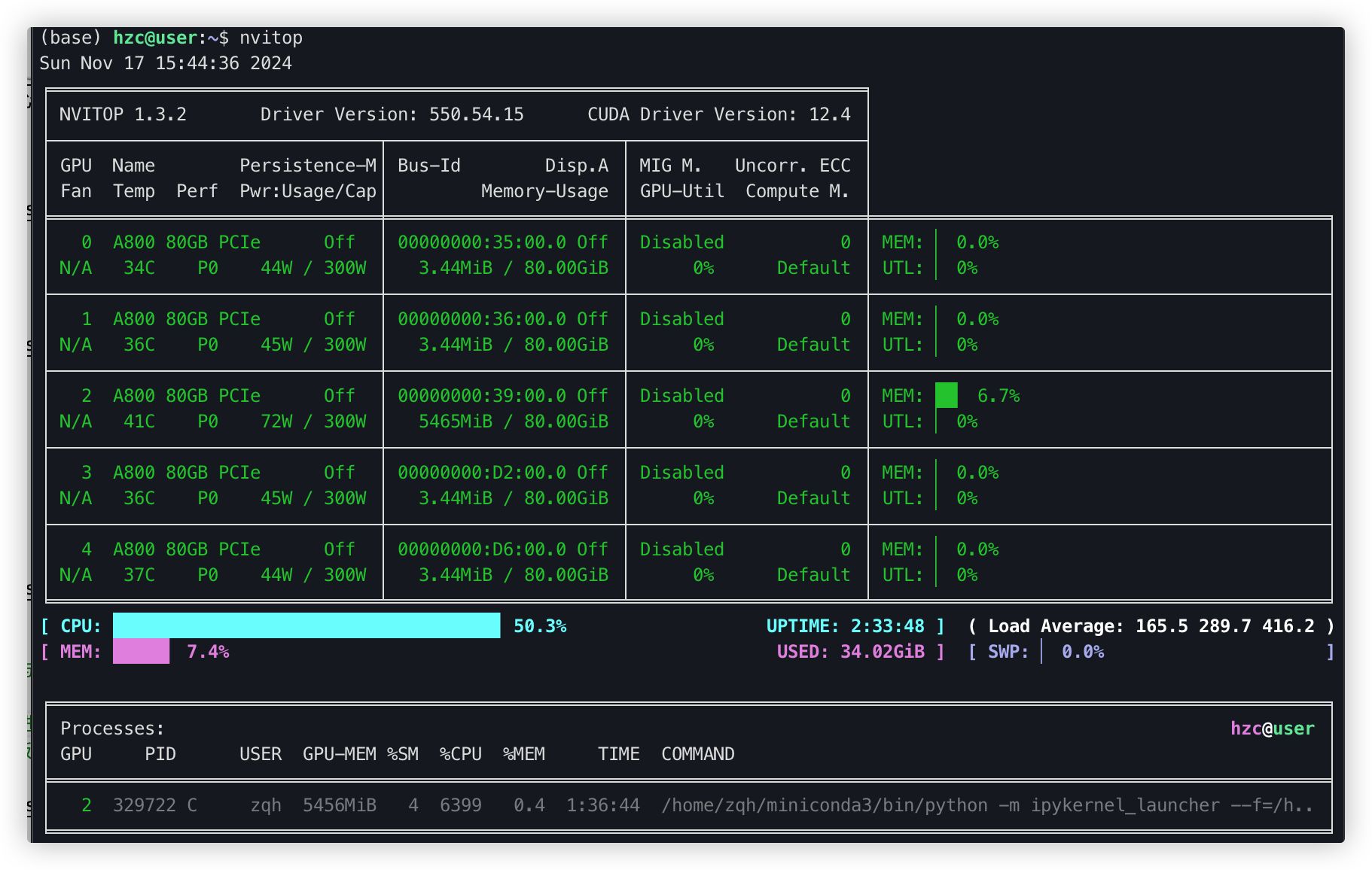Click the 6.7% memory value for GPU 2
Viewport: 1372px width, 870px height.
point(999,396)
